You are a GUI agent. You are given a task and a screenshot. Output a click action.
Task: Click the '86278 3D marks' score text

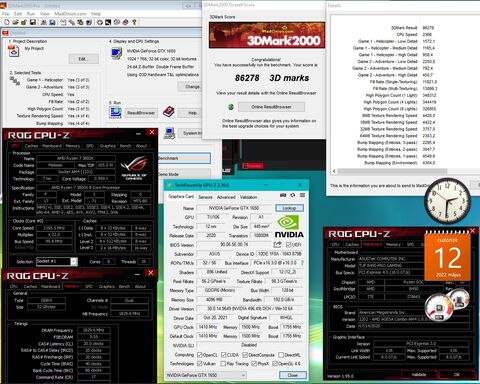pyautogui.click(x=272, y=78)
